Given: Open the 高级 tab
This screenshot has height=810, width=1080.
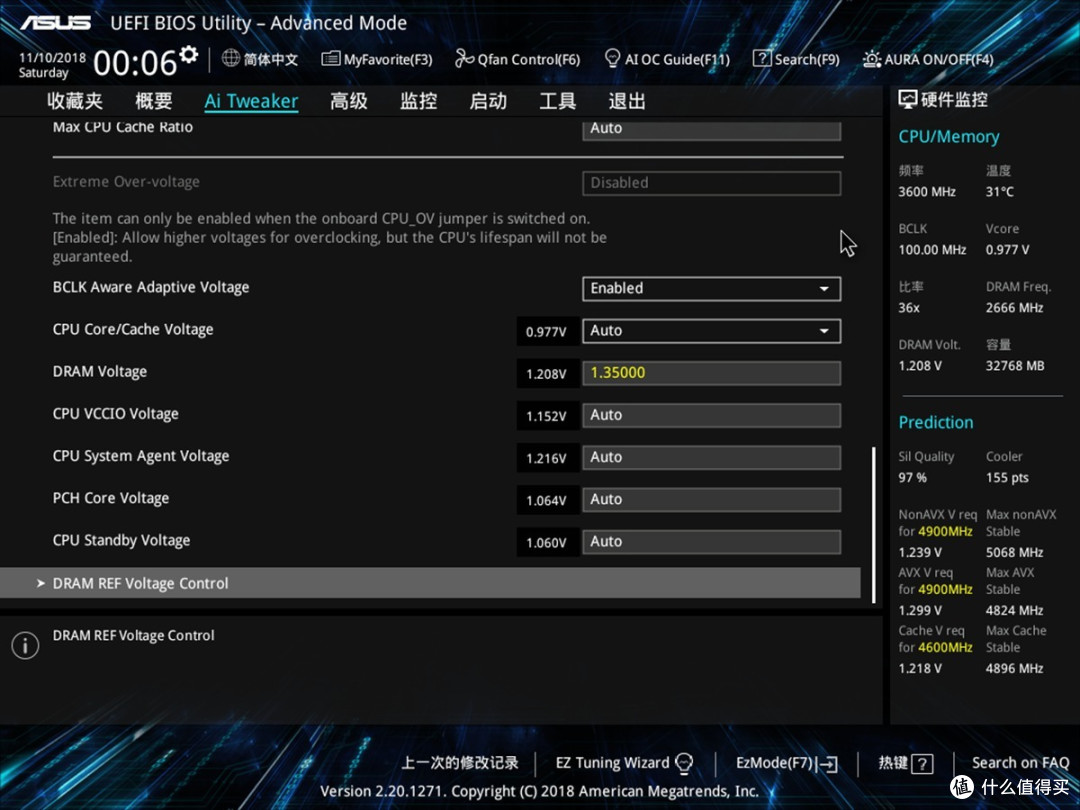Looking at the screenshot, I should 349,101.
